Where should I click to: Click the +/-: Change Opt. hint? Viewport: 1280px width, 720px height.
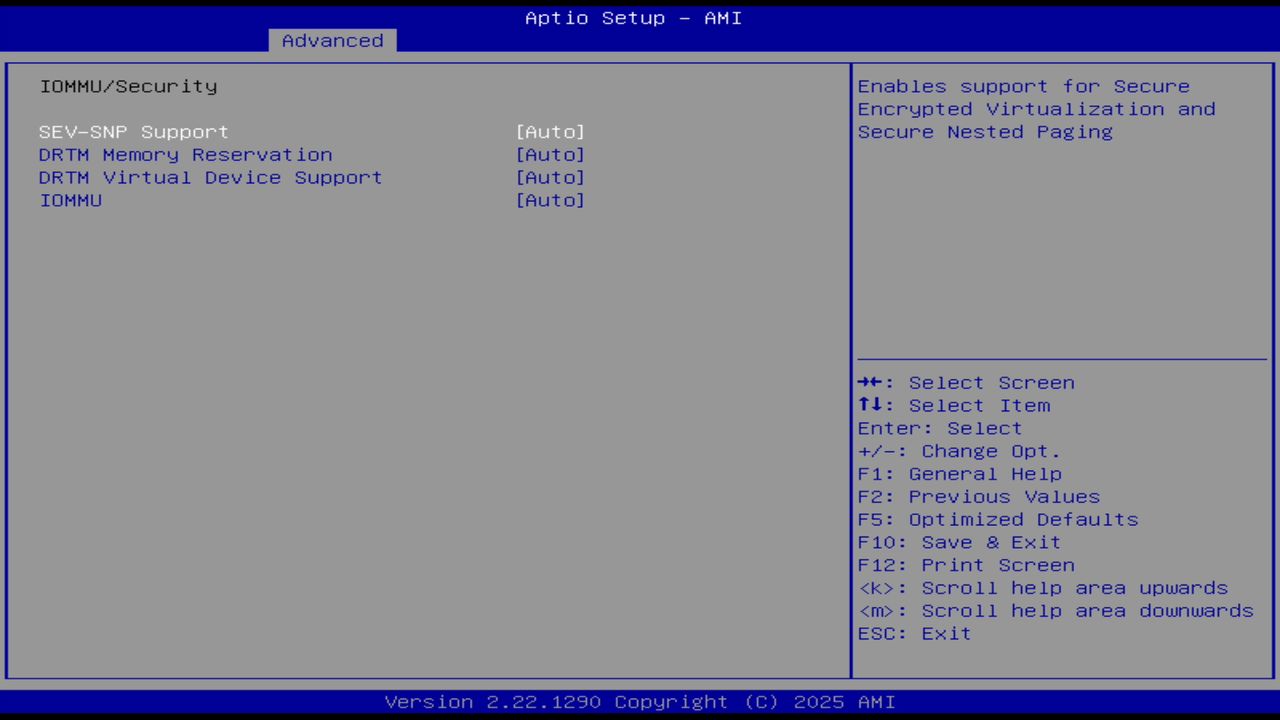click(959, 452)
